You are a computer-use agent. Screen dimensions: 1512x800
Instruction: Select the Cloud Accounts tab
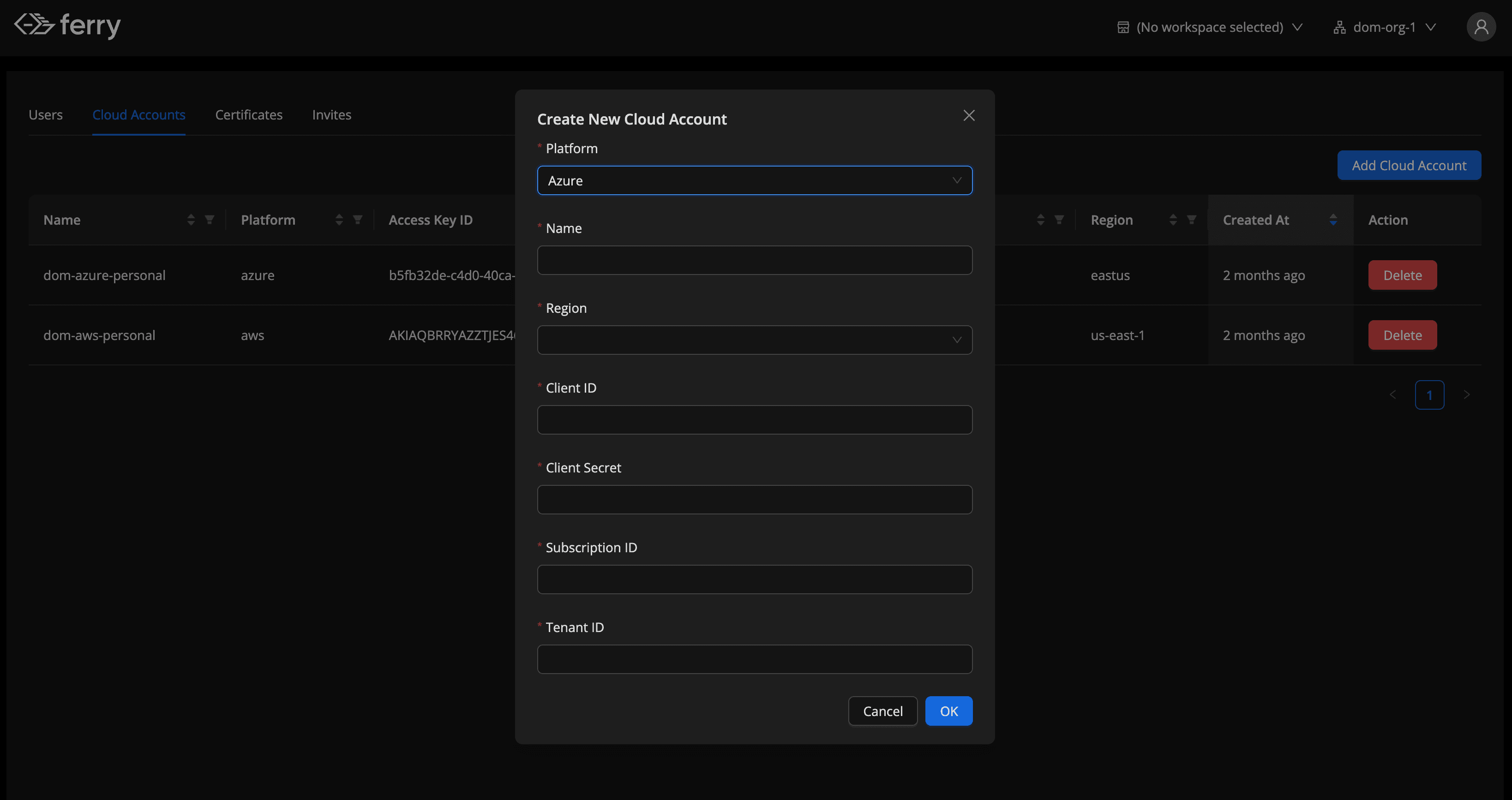(138, 115)
